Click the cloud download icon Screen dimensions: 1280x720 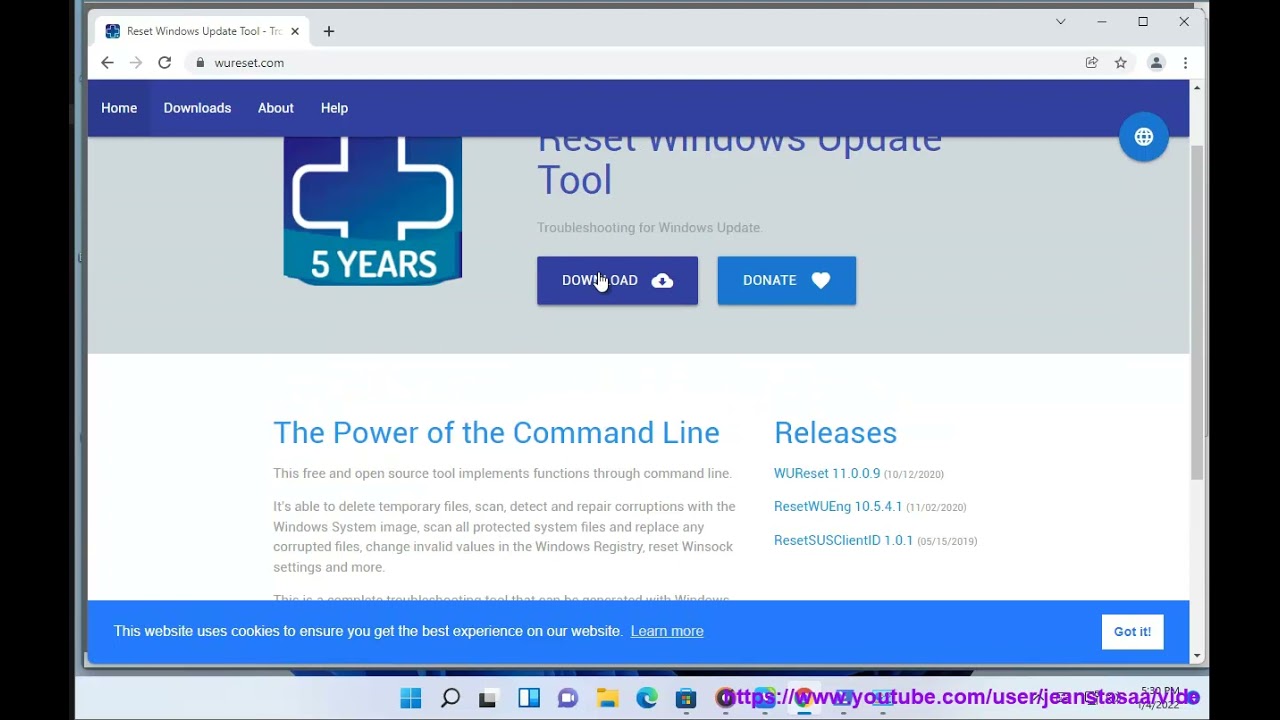click(x=662, y=281)
